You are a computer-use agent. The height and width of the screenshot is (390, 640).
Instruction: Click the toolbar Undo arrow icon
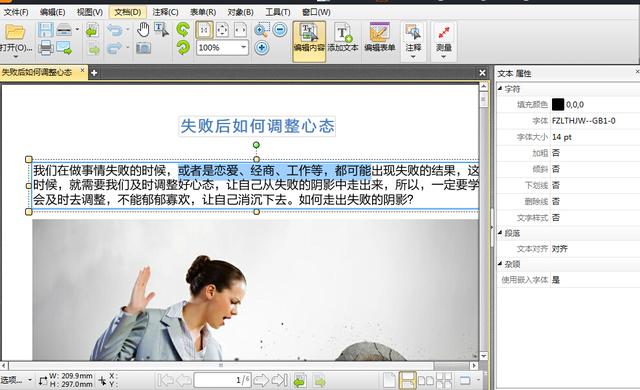(115, 30)
